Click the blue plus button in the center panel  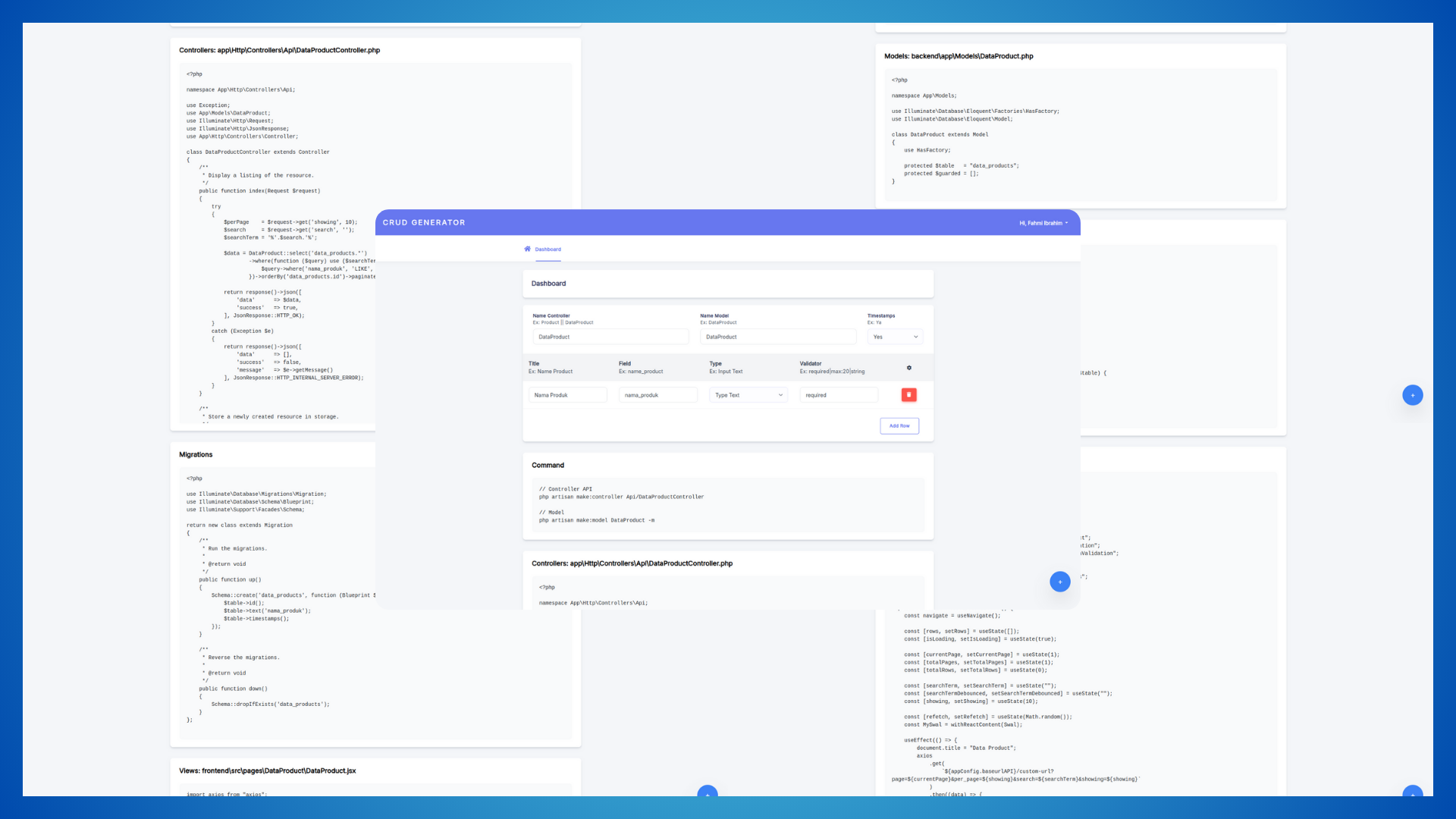point(1059,582)
